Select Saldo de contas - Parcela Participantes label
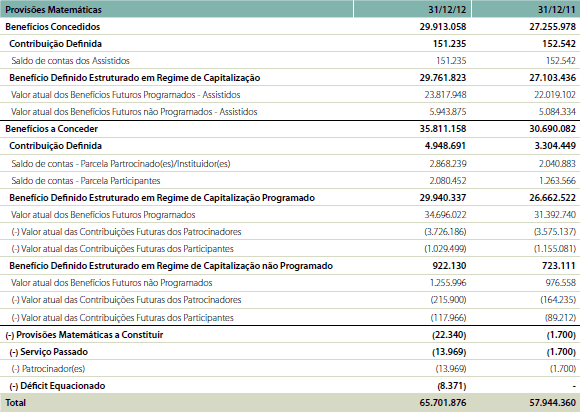The width and height of the screenshot is (580, 412). pyautogui.click(x=86, y=180)
